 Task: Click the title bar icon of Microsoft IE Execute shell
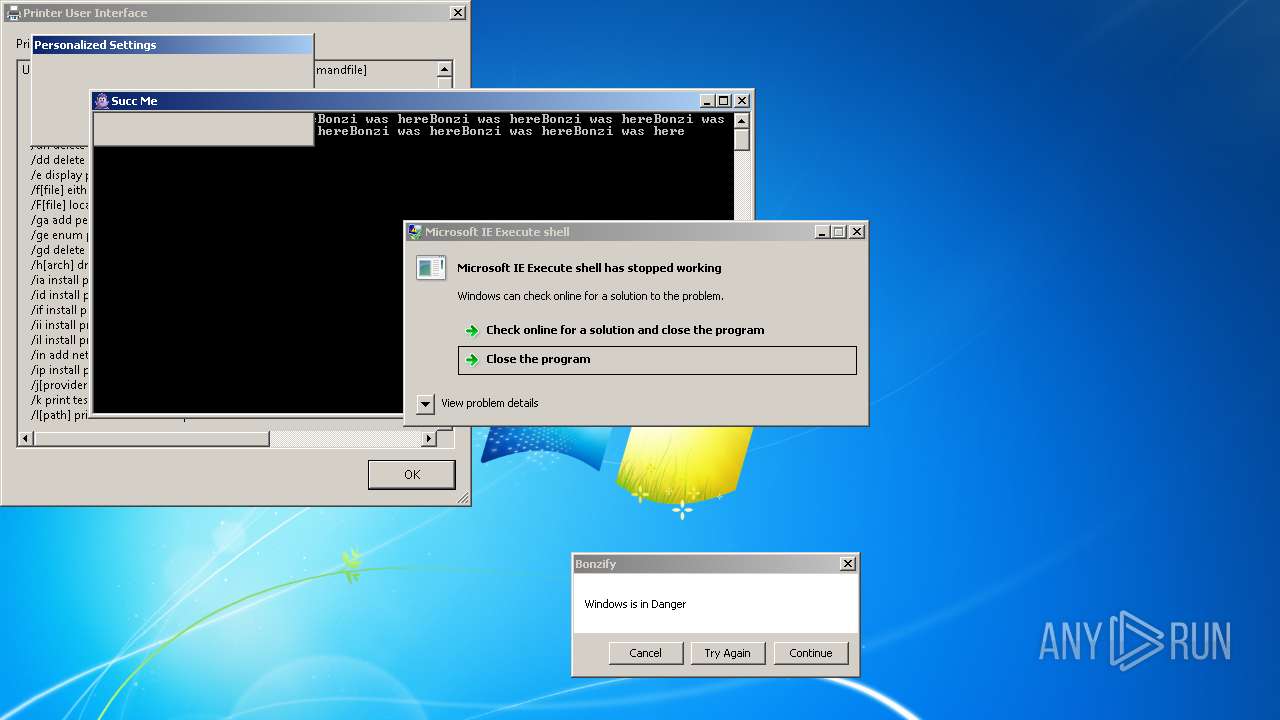coord(415,232)
